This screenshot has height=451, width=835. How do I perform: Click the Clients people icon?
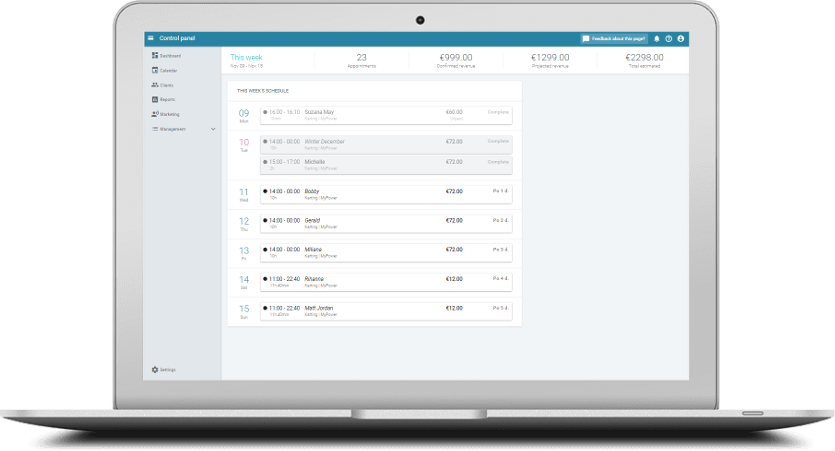tap(155, 85)
